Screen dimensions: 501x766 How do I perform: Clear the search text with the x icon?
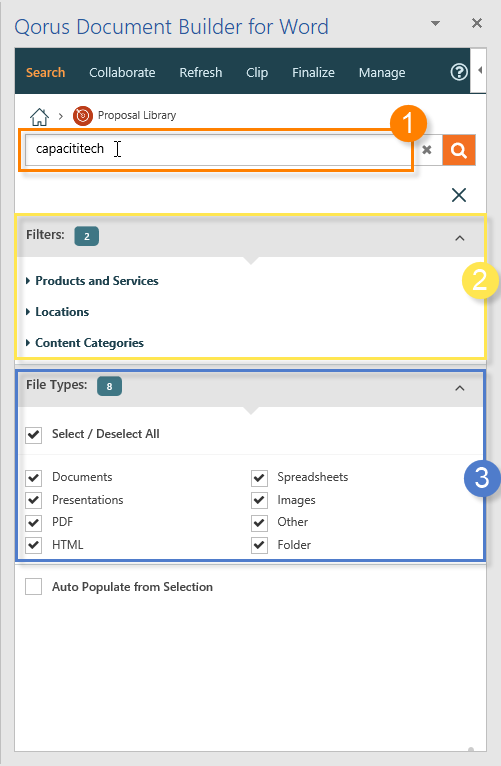[x=427, y=150]
